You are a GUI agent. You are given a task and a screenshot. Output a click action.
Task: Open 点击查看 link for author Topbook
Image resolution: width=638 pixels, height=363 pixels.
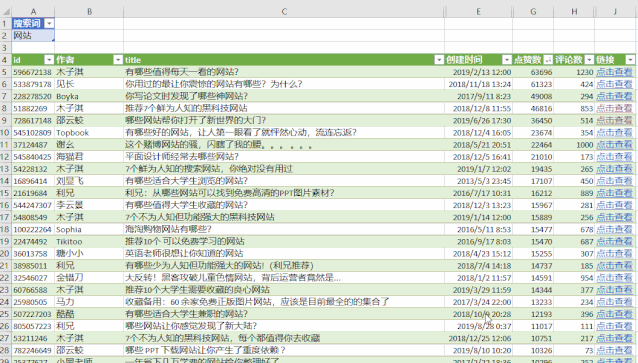614,133
